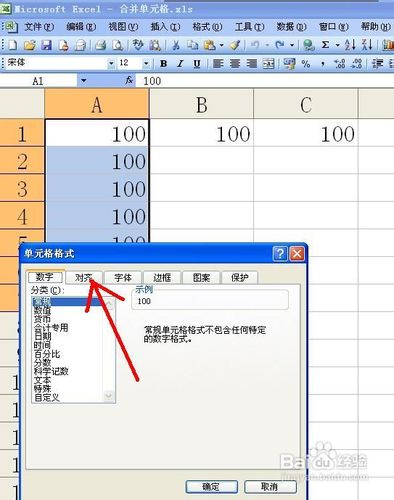Image resolution: width=394 pixels, height=500 pixels.
Task: Click the Undo arrow icon
Action: pos(255,45)
